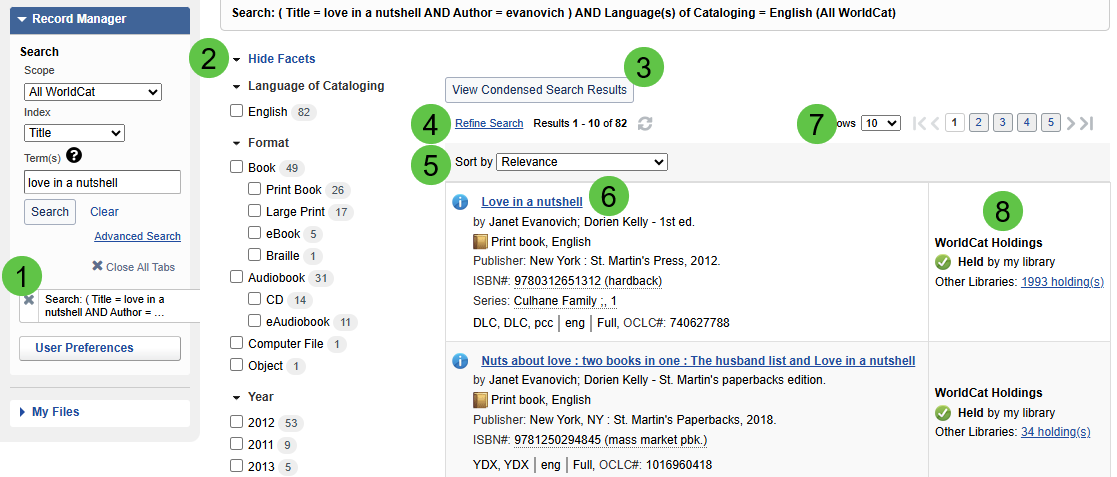Open the Sort by Relevance dropdown
This screenshot has width=1117, height=477.
tap(582, 162)
